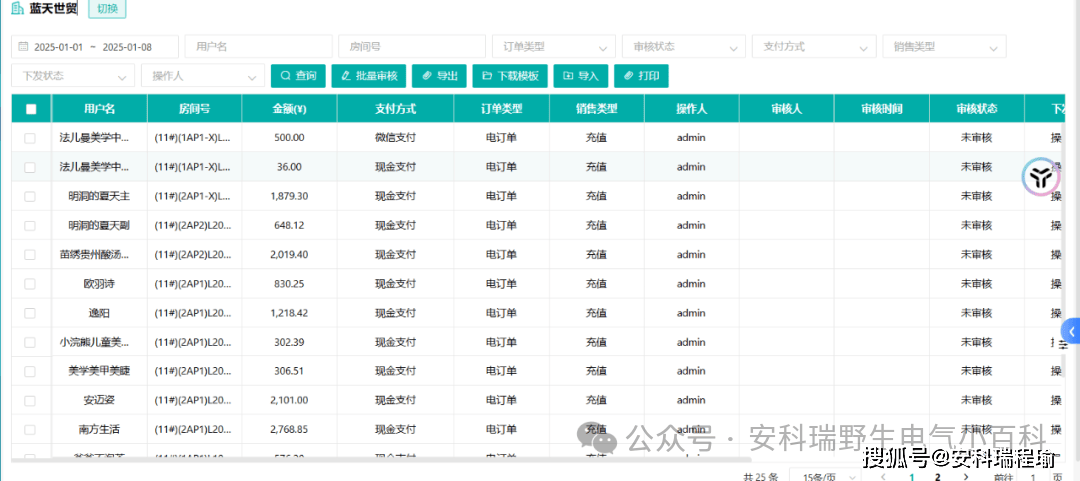This screenshot has width=1080, height=481.
Task: Click the 审核人 column header
Action: click(x=787, y=109)
